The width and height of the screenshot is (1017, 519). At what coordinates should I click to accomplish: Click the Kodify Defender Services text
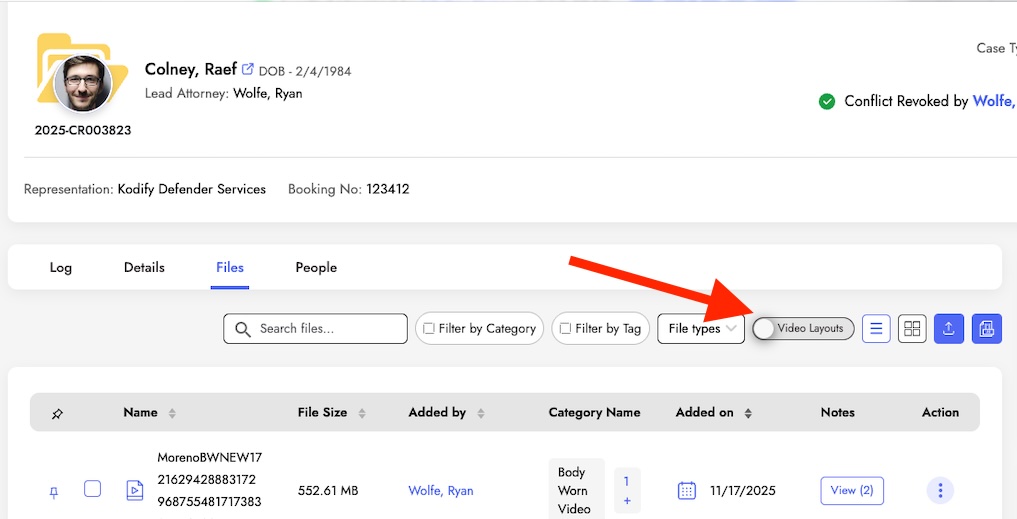click(x=191, y=189)
